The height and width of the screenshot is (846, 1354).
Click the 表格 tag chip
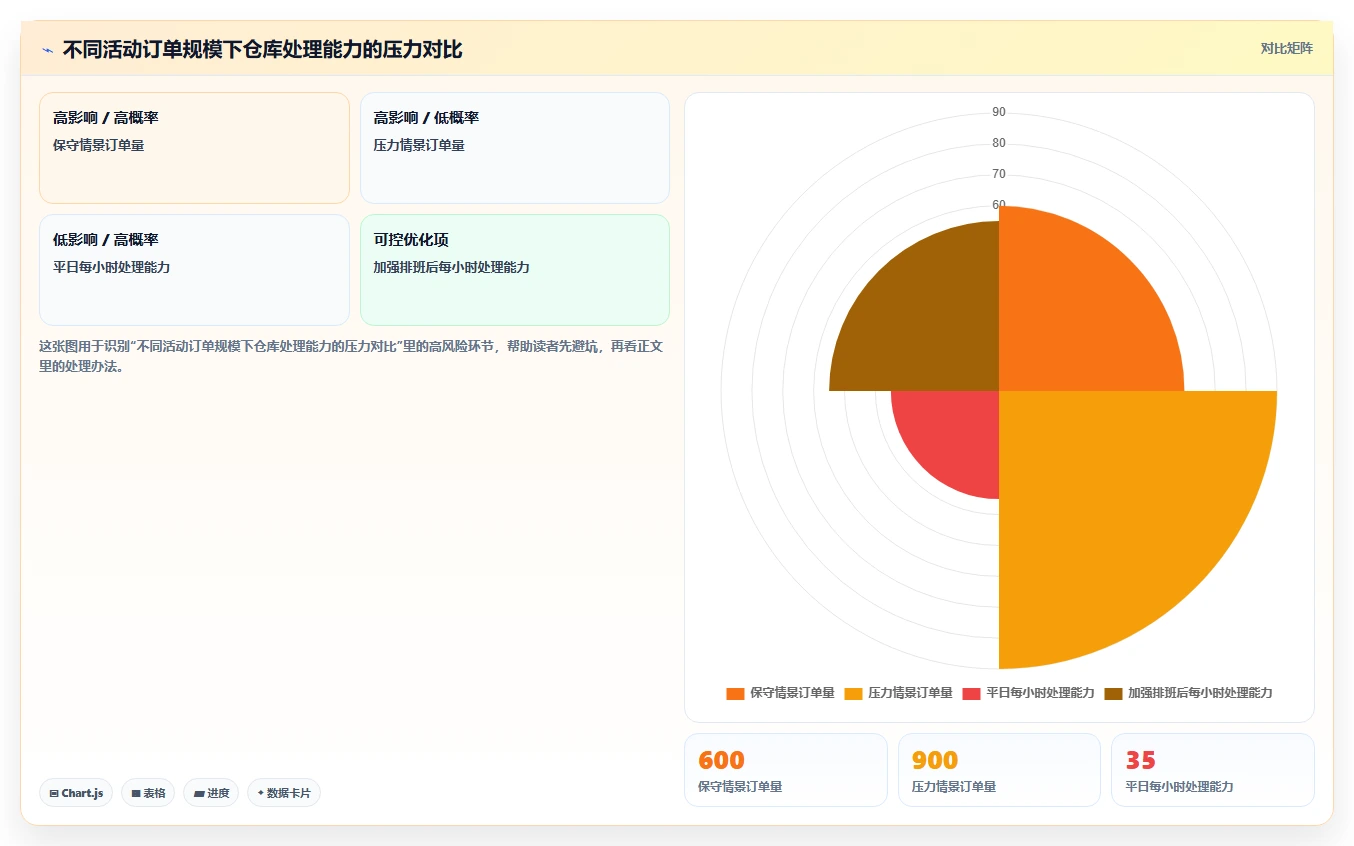pyautogui.click(x=148, y=793)
